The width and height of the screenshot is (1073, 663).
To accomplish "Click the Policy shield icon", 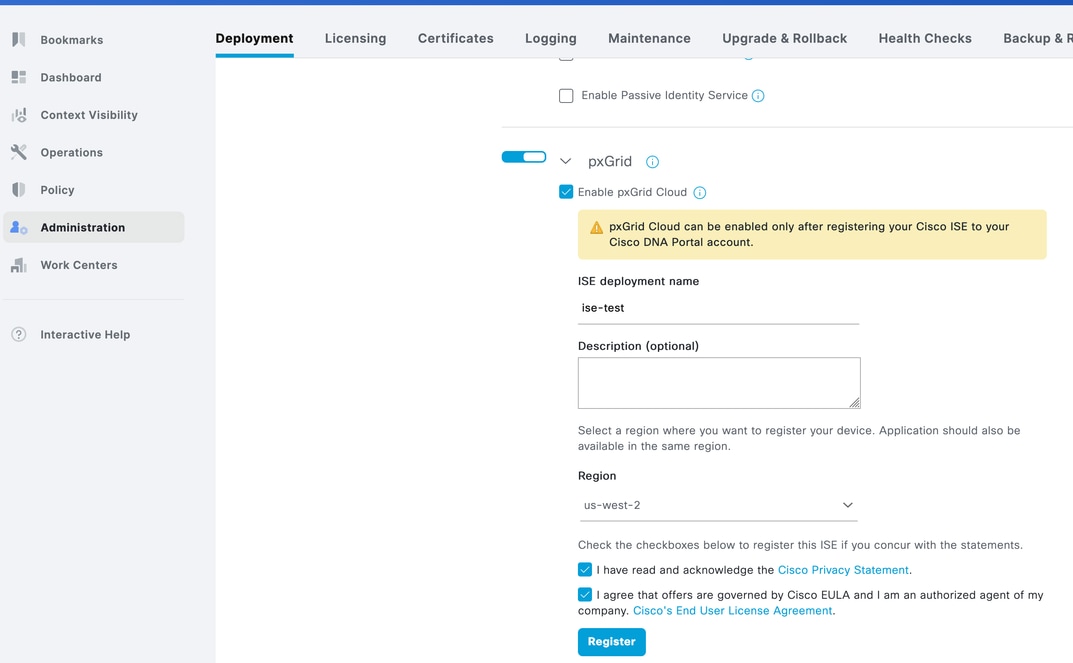I will pyautogui.click(x=18, y=190).
